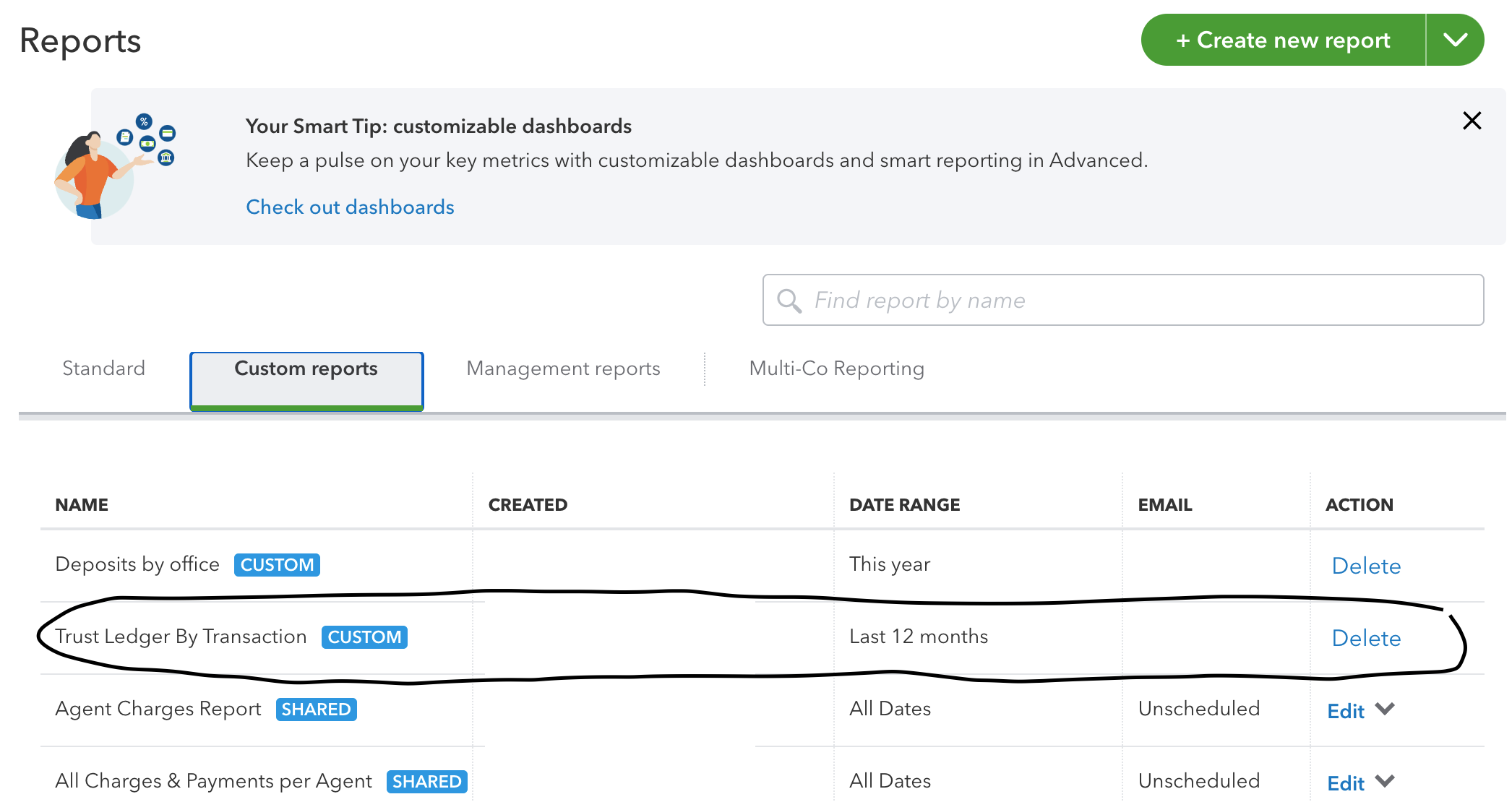The width and height of the screenshot is (1512, 802).
Task: Click the Create new report button
Action: tap(1282, 40)
